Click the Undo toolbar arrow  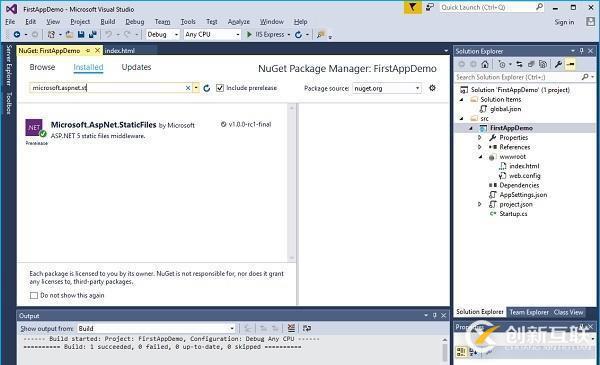click(x=109, y=34)
